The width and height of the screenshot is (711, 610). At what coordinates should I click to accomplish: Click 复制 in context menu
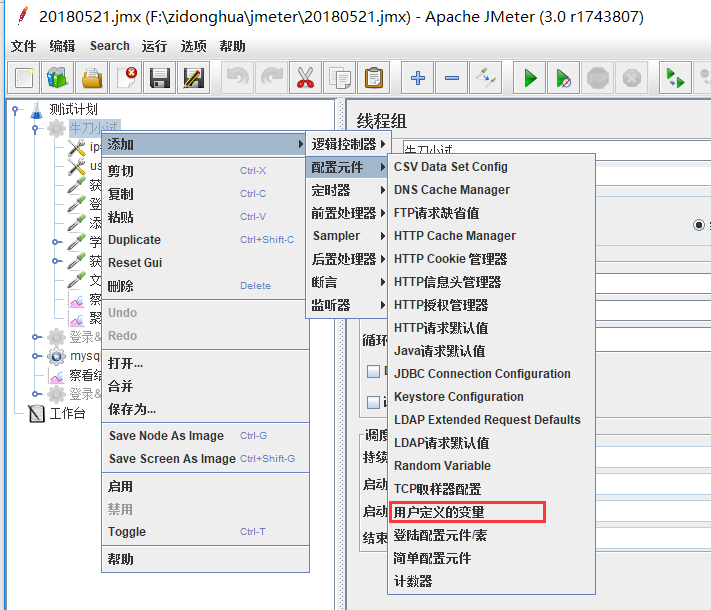pos(204,194)
